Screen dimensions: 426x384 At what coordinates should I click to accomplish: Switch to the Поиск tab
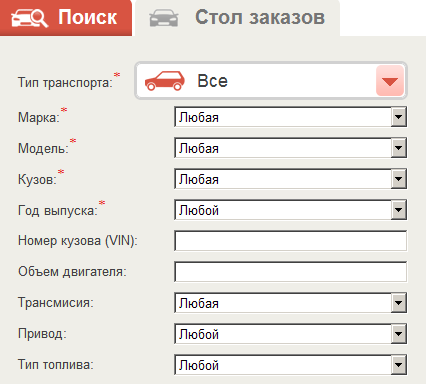coord(66,18)
